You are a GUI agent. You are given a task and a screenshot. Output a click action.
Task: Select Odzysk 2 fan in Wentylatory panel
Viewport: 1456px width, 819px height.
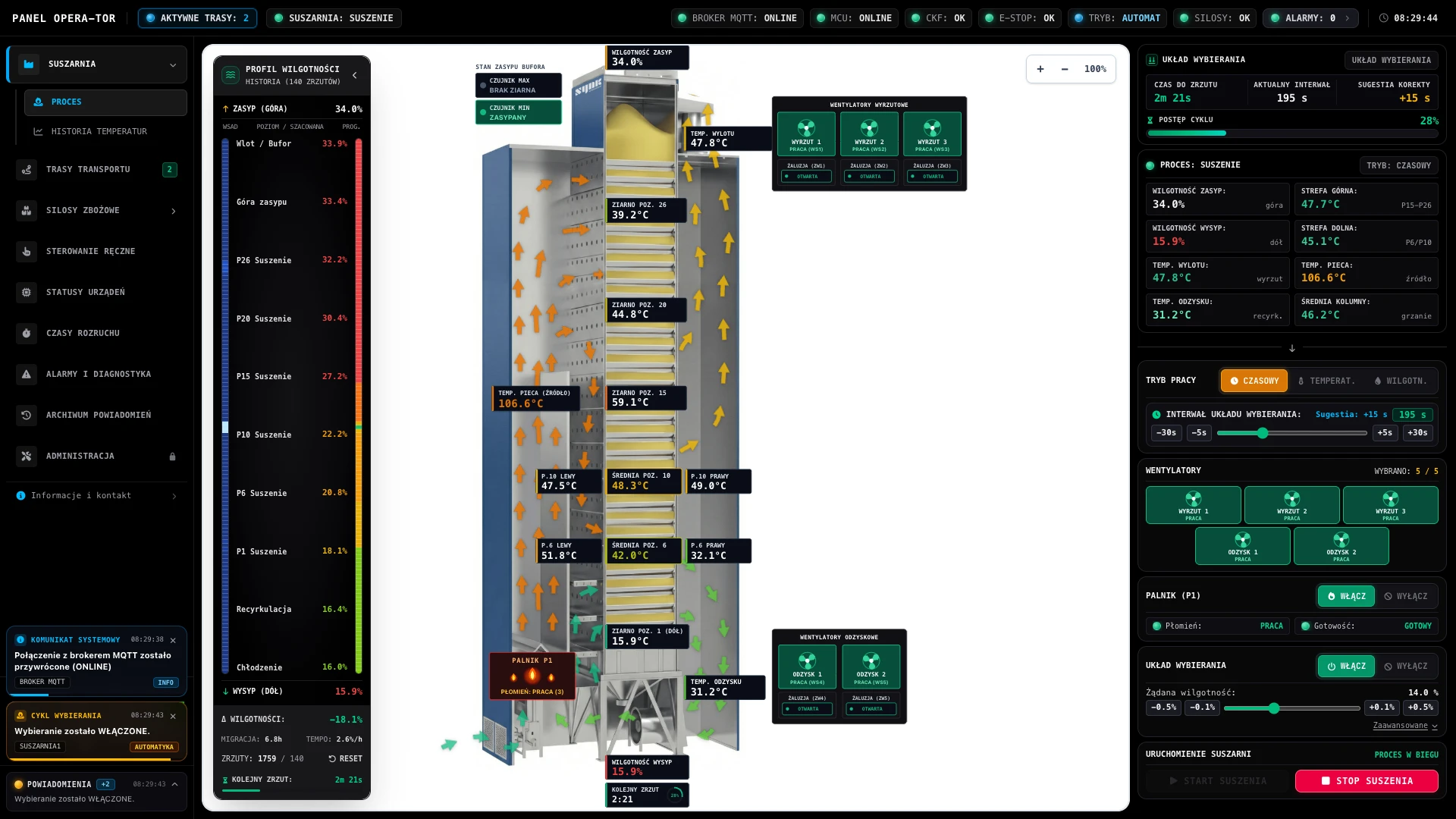[1341, 546]
